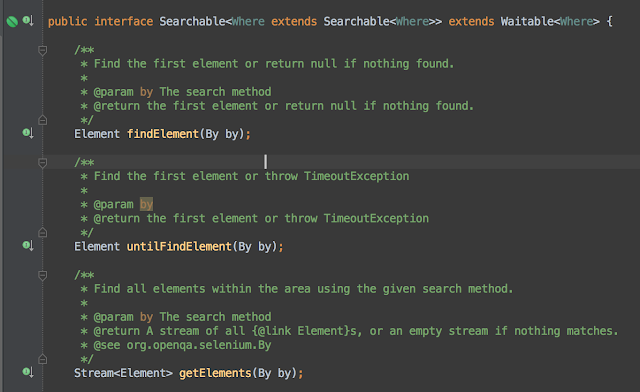Click the implementations gutter icon beside findElement
The image size is (640, 392).
(28, 133)
